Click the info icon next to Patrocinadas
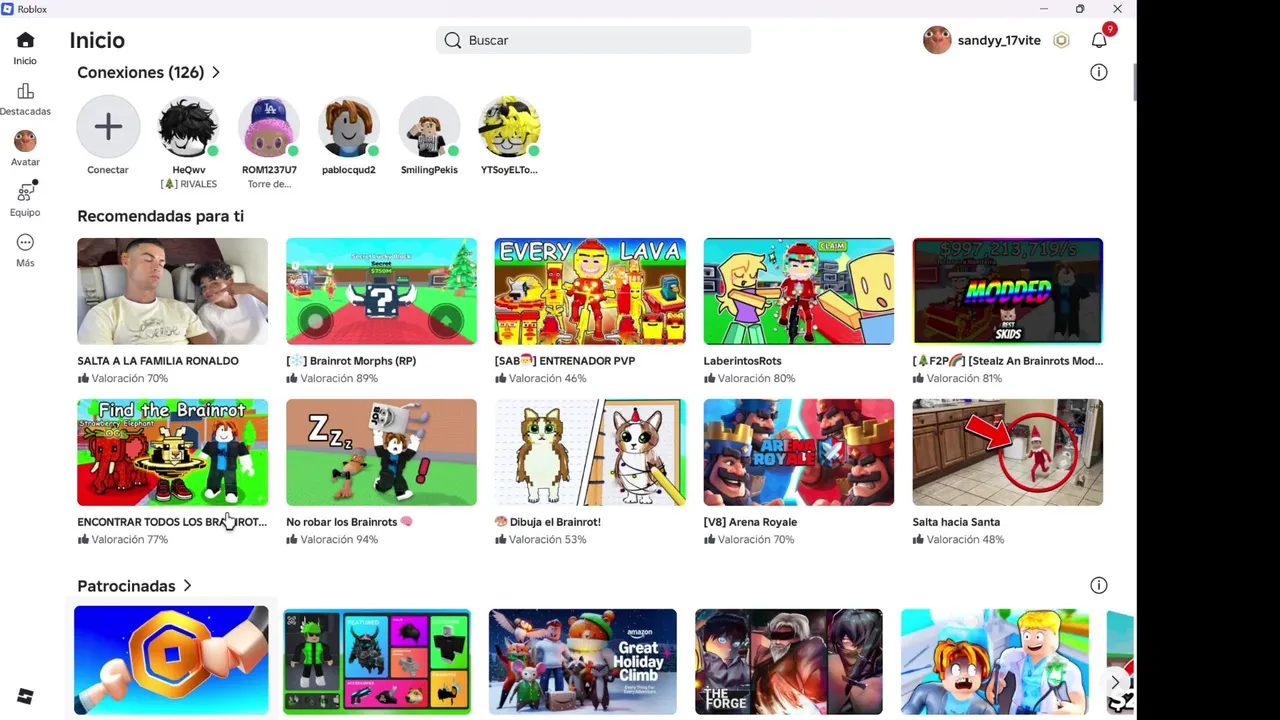 pos(1099,585)
